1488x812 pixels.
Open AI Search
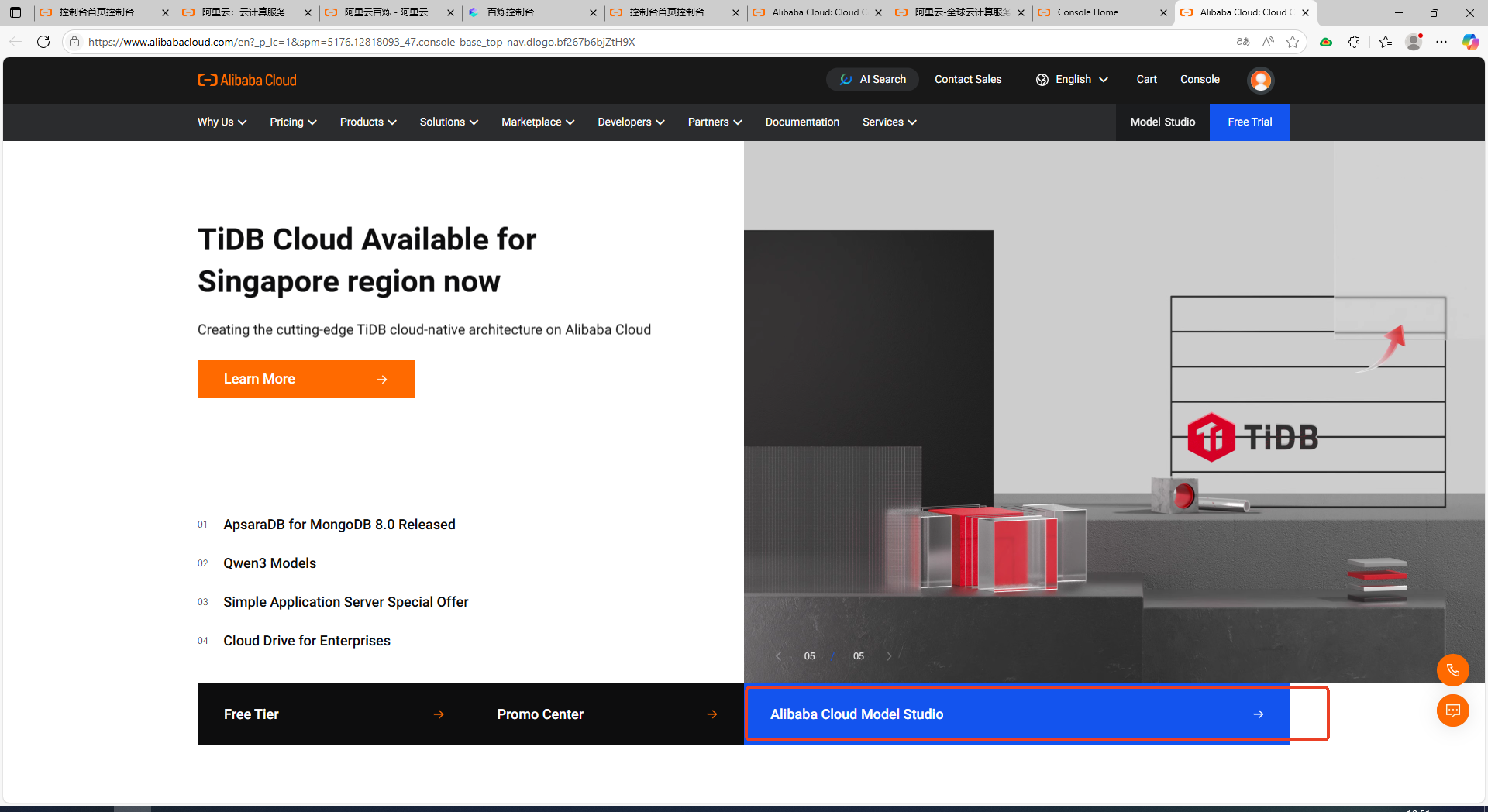click(x=873, y=79)
